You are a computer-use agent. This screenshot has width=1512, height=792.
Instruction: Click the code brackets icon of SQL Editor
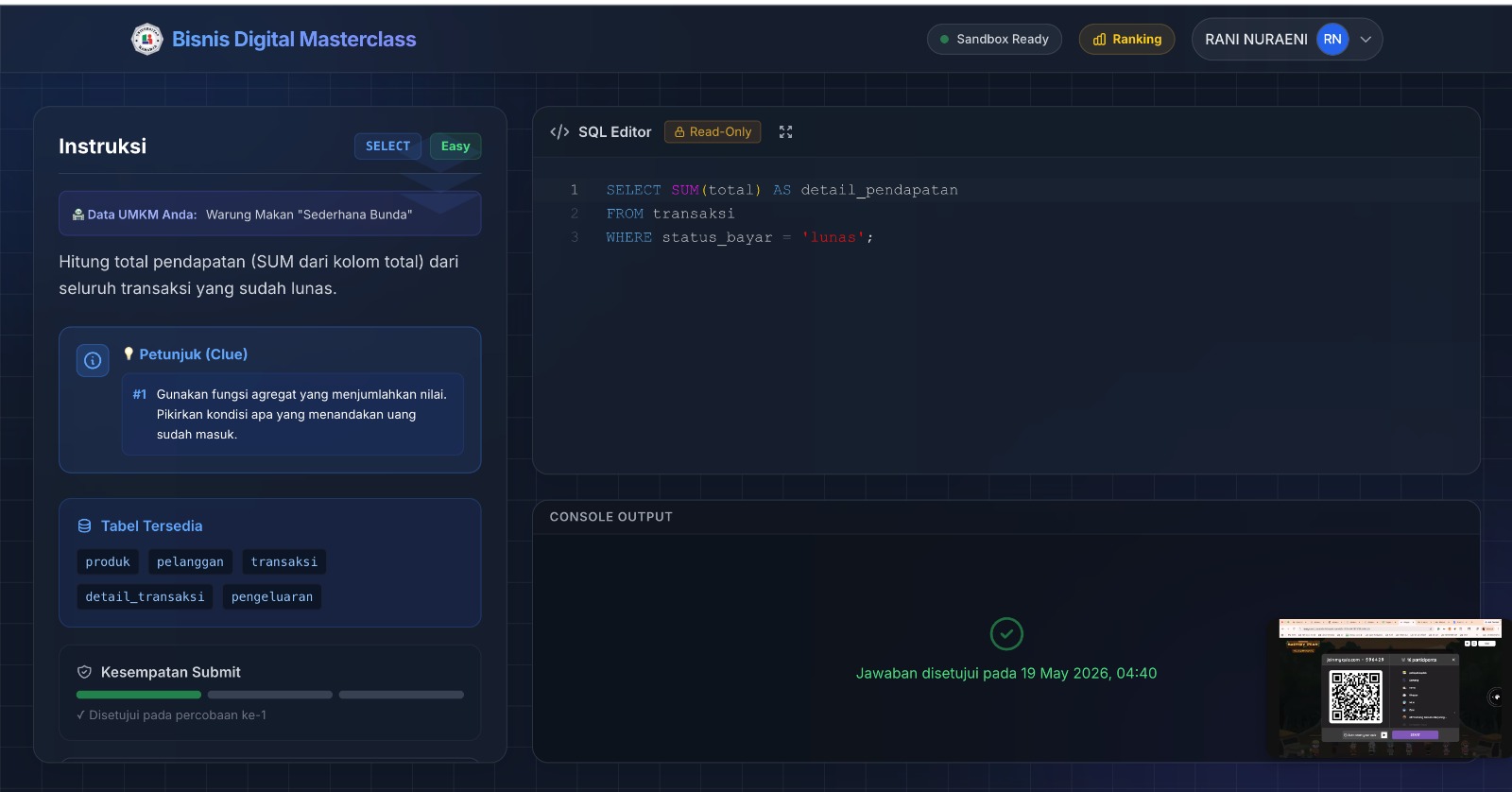click(x=559, y=132)
